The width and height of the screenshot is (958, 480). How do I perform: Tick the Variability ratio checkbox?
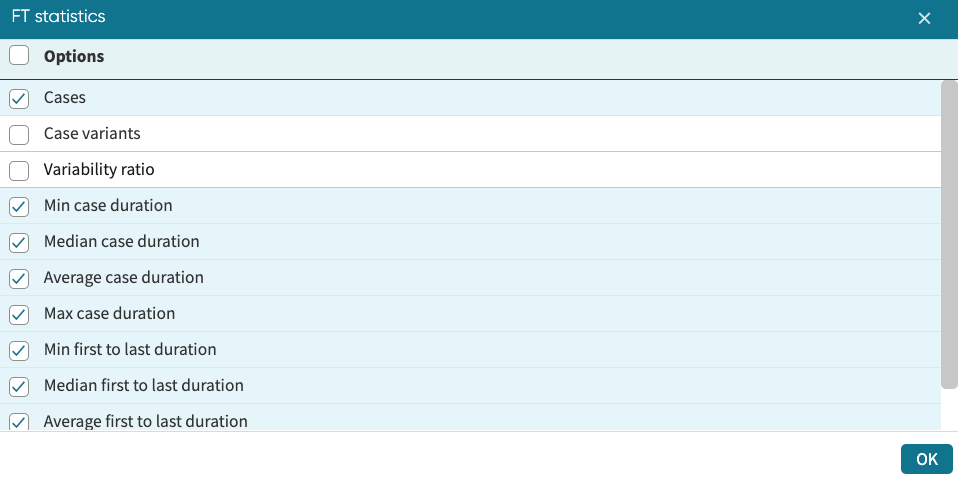[x=19, y=170]
